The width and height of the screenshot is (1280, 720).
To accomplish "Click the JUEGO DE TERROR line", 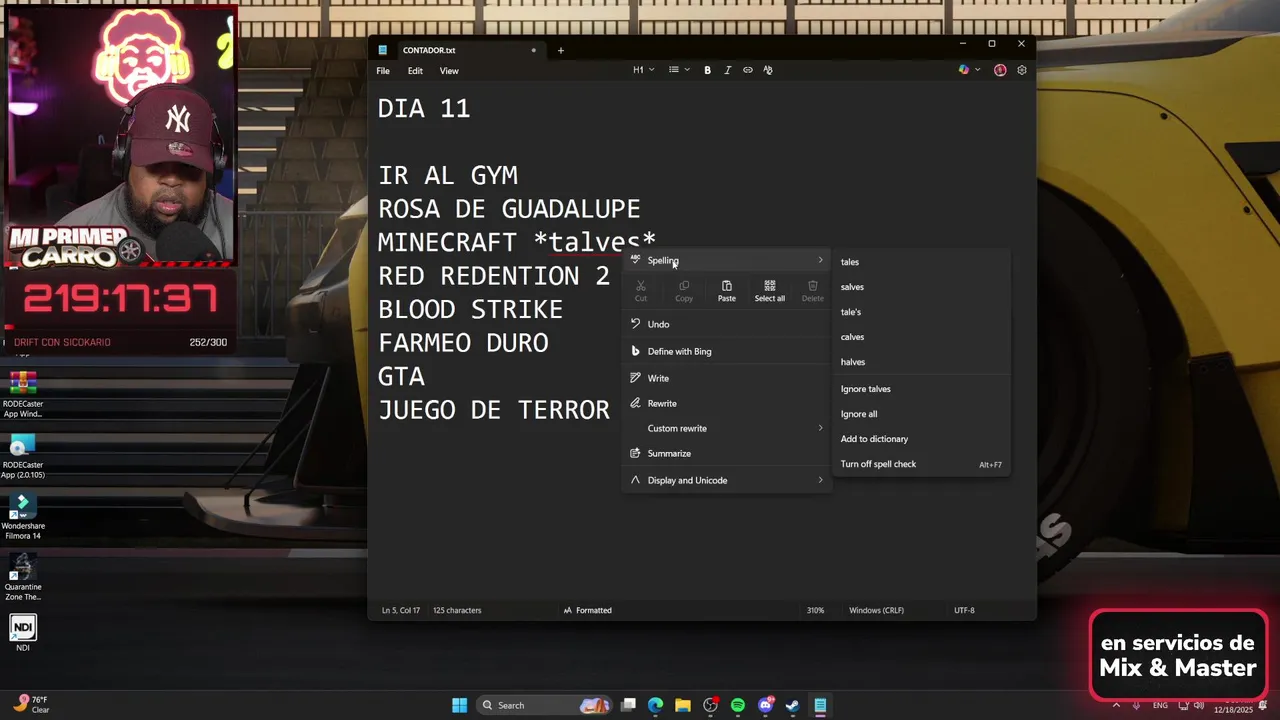I will pos(494,410).
